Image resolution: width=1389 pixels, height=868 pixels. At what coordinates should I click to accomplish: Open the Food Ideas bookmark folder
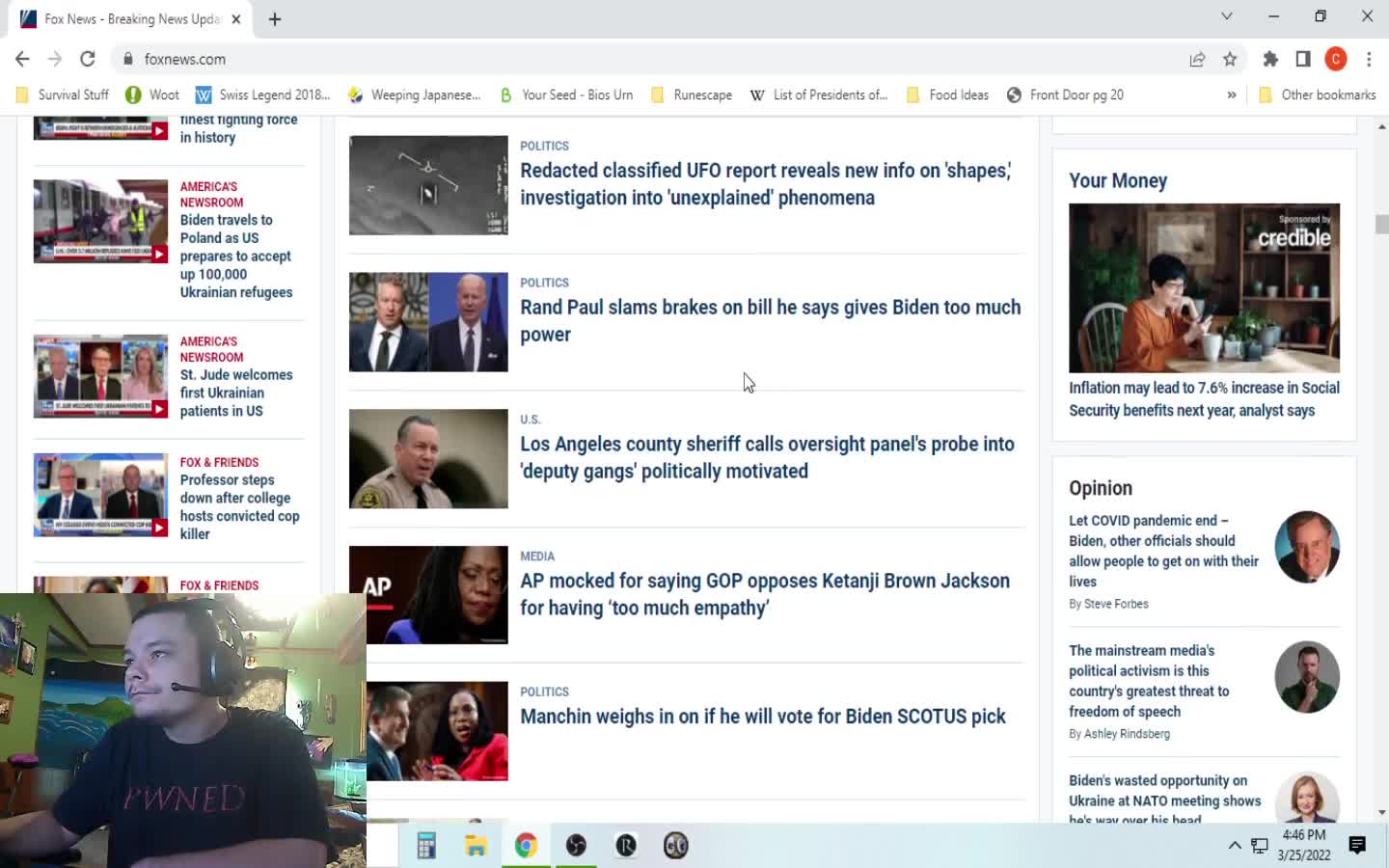[x=947, y=95]
